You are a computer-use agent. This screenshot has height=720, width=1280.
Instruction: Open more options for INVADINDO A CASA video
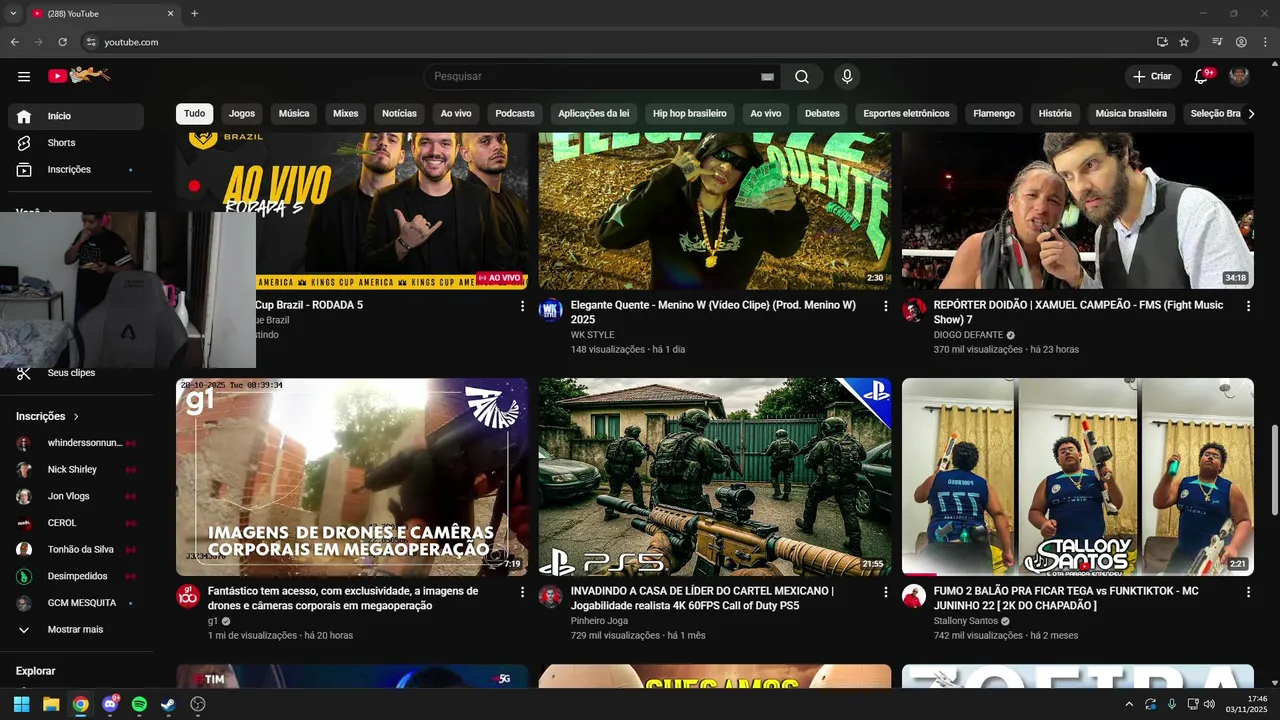tap(885, 592)
